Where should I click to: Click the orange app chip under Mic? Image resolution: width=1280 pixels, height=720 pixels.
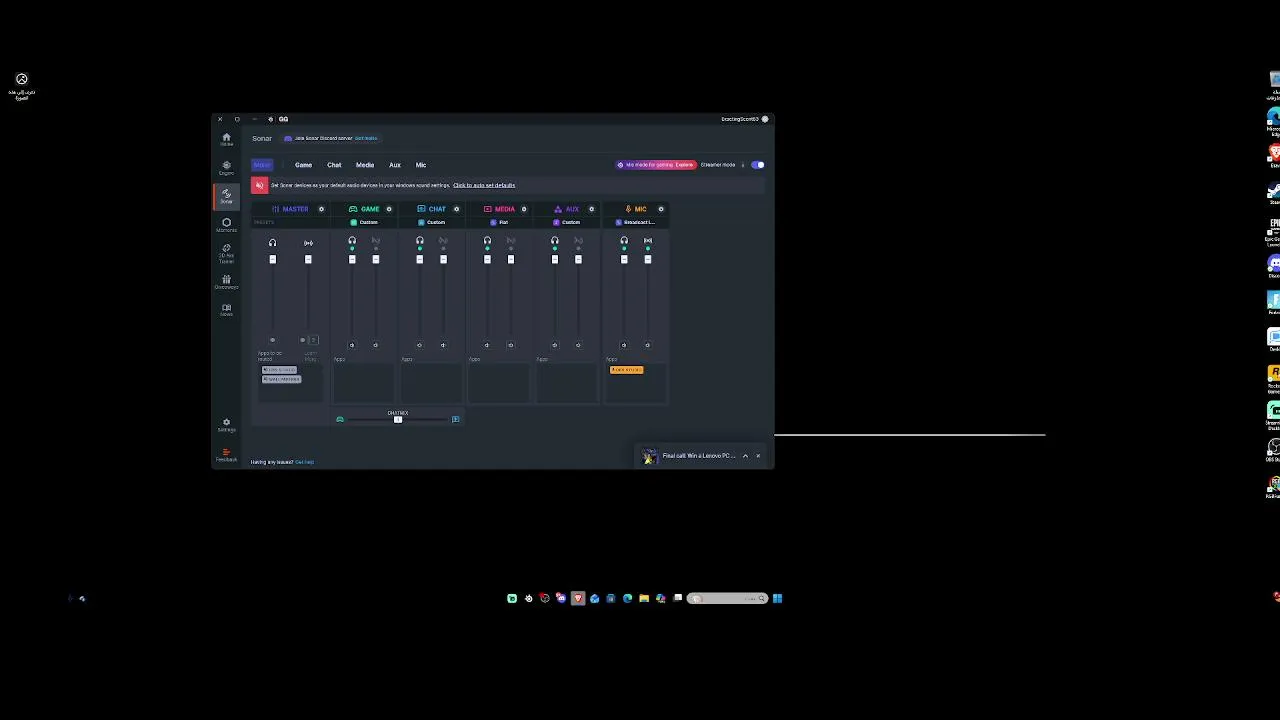[627, 370]
